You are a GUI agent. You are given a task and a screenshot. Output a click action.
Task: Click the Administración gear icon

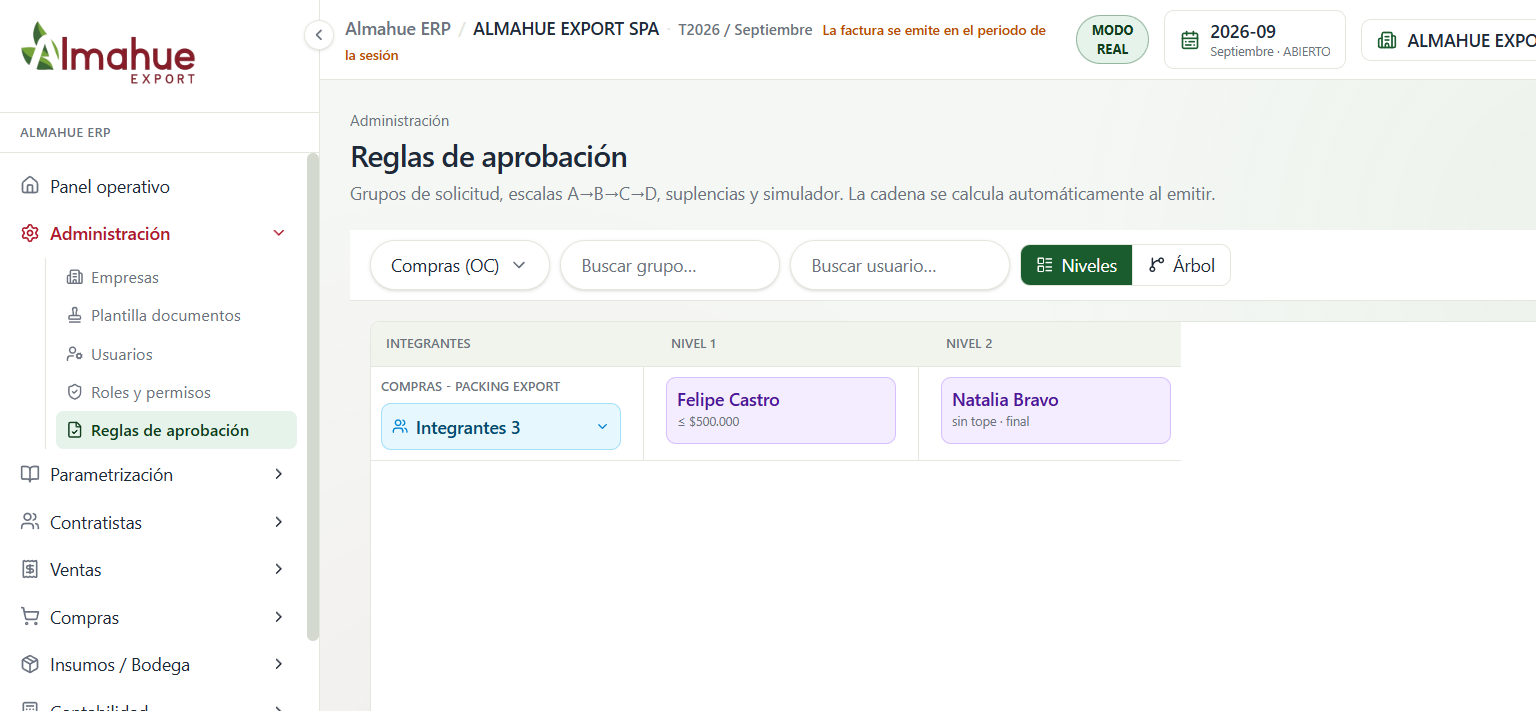(30, 233)
